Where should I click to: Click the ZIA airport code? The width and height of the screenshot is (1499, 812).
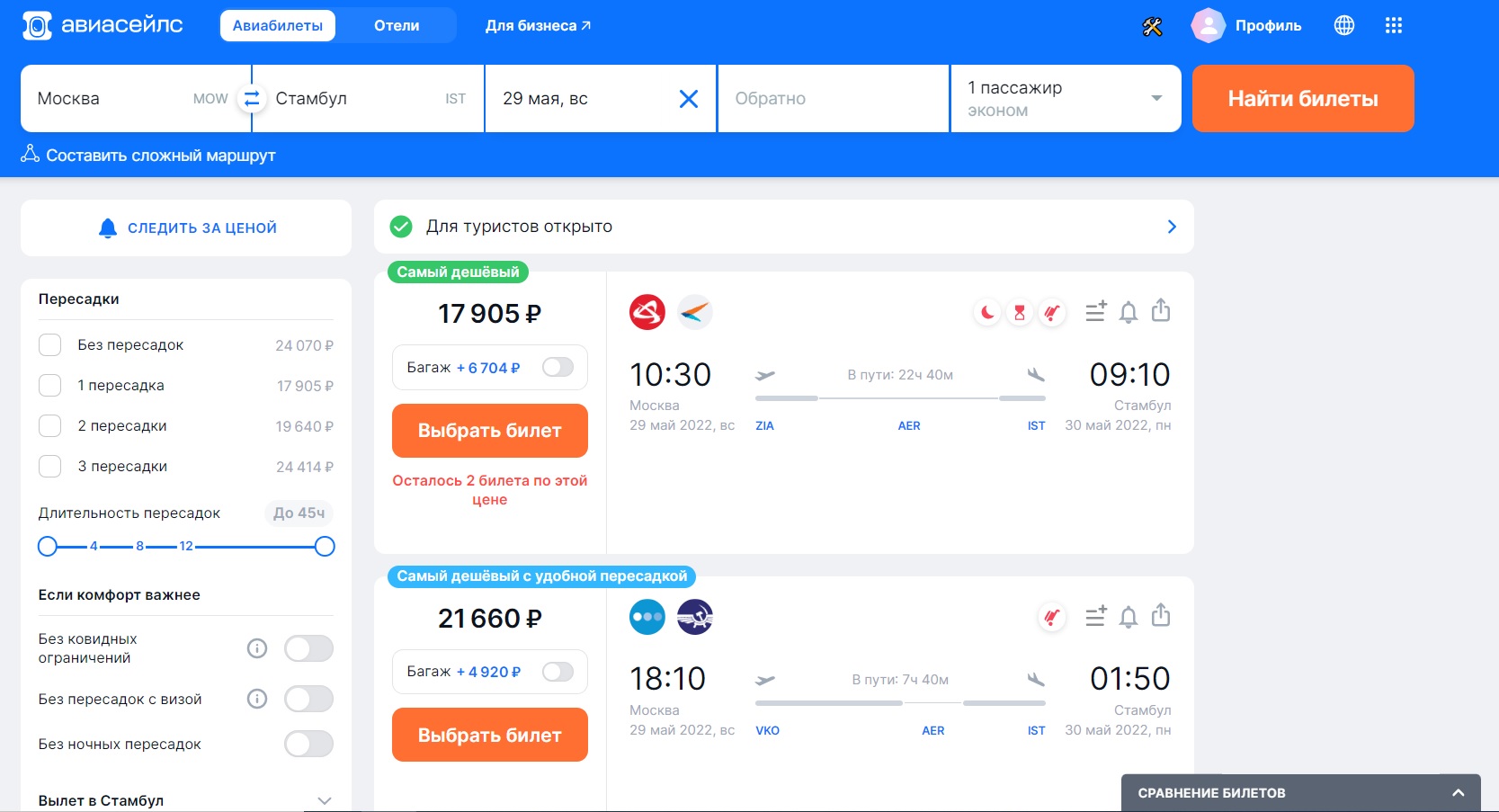(x=764, y=426)
